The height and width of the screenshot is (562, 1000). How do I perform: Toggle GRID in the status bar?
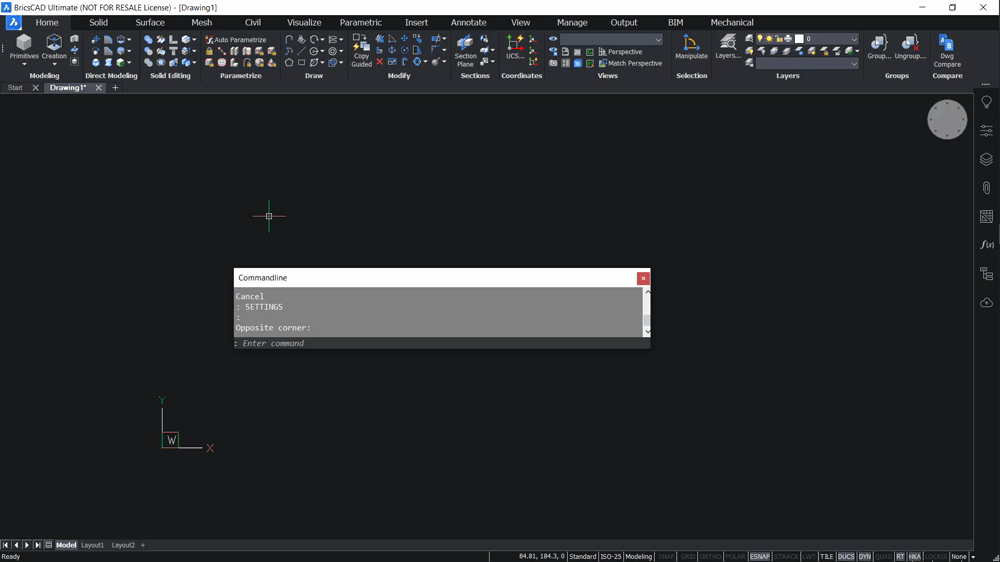pyautogui.click(x=688, y=557)
